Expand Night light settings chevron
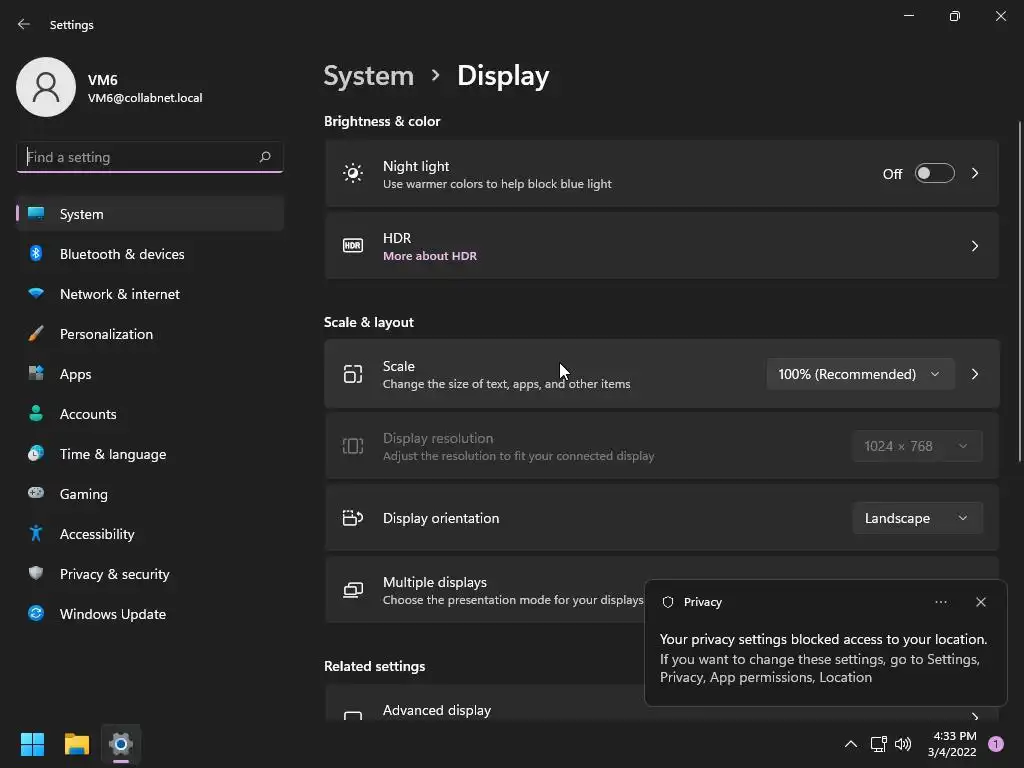The width and height of the screenshot is (1024, 768). point(975,174)
